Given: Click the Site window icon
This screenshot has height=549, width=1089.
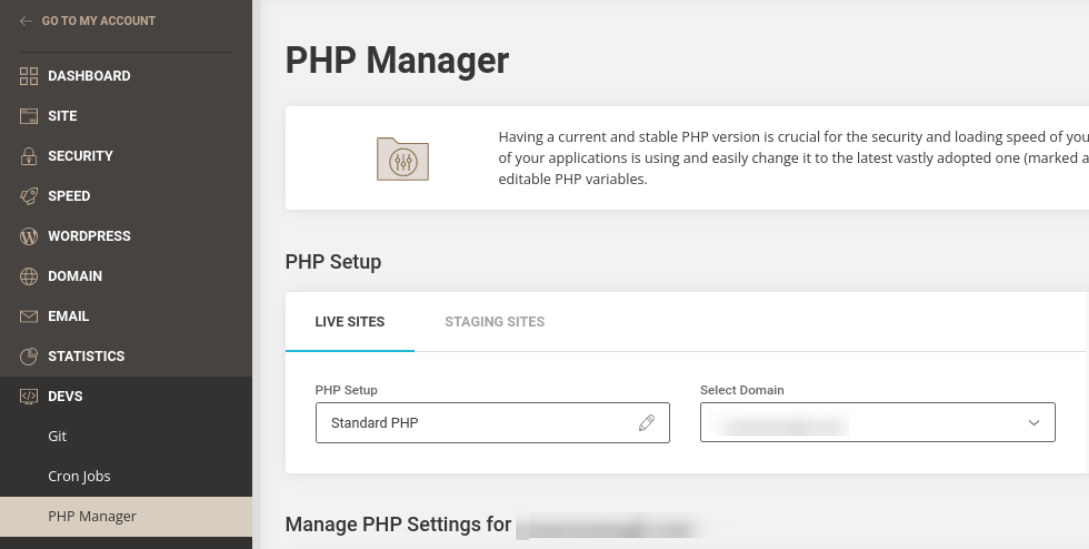Looking at the screenshot, I should point(29,116).
